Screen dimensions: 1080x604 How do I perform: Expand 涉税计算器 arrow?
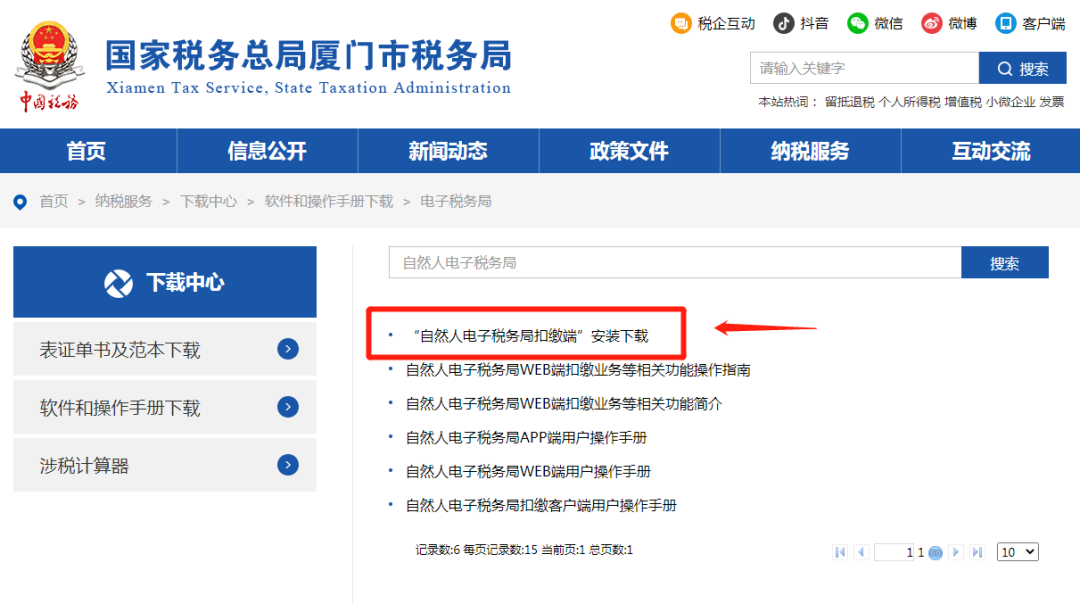pyautogui.click(x=288, y=465)
